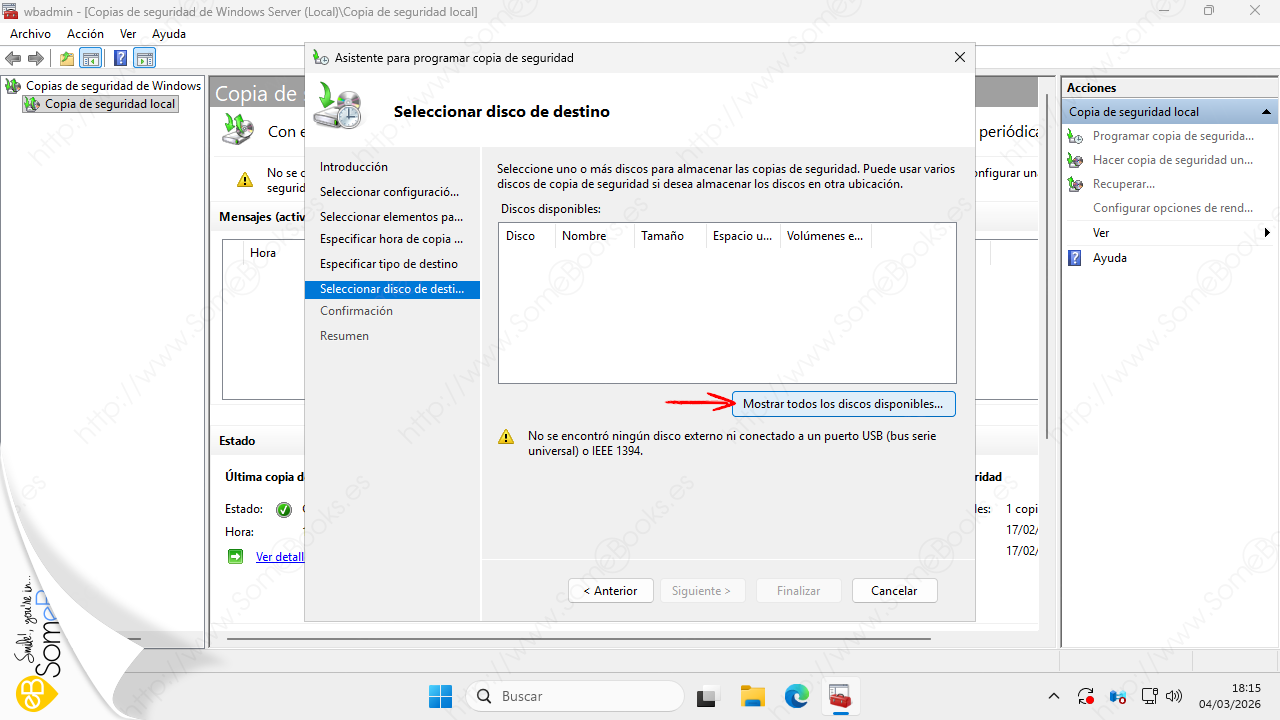Open File Explorer from the taskbar
This screenshot has height=720, width=1280.
(x=752, y=696)
